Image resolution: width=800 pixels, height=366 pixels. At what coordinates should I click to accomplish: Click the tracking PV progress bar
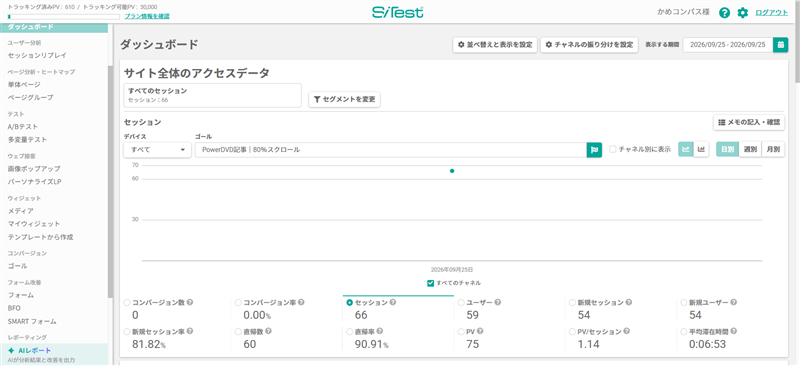[64, 16]
